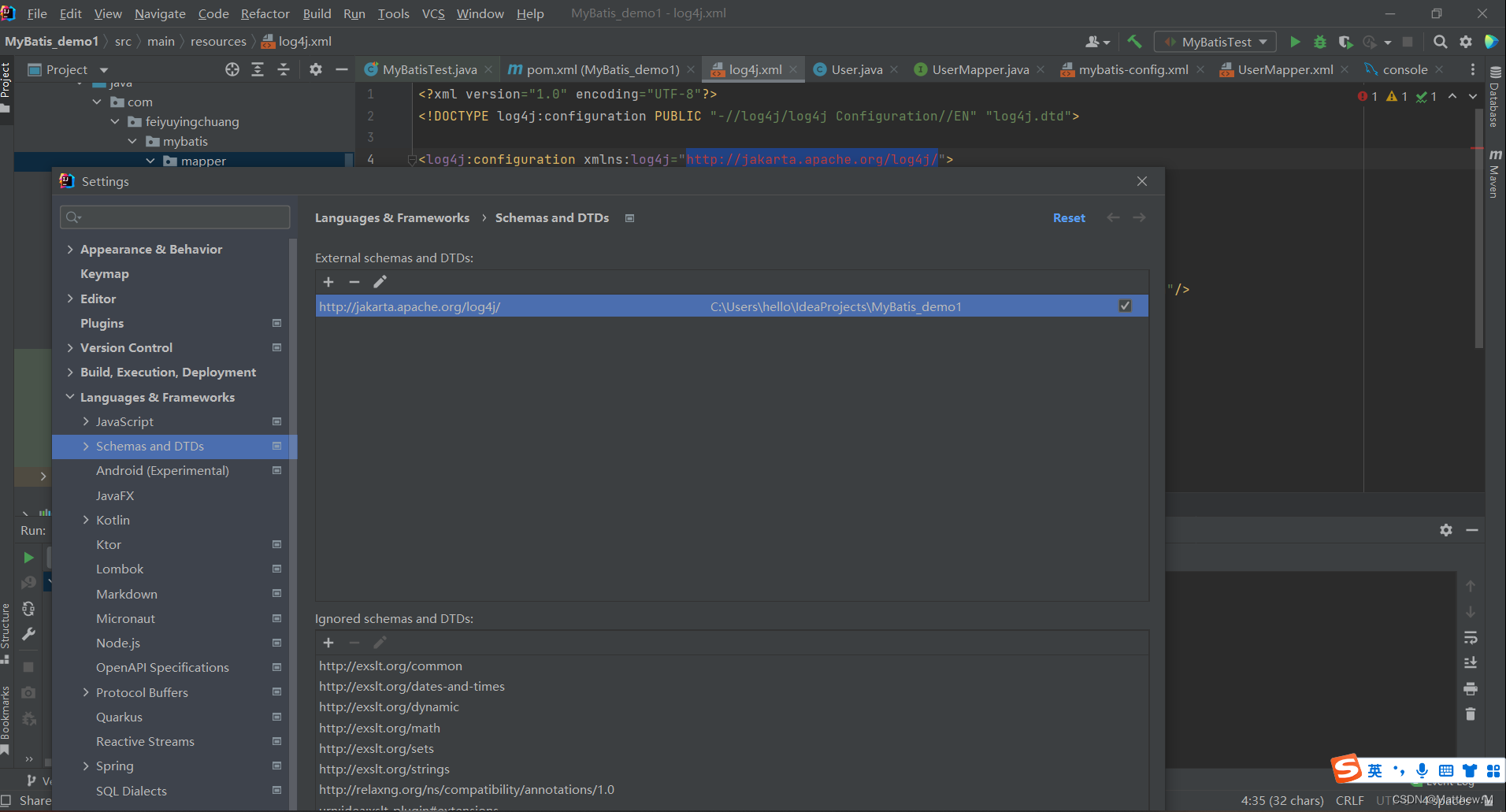Switch to the User.java tab
Viewport: 1506px width, 812px height.
(x=856, y=69)
